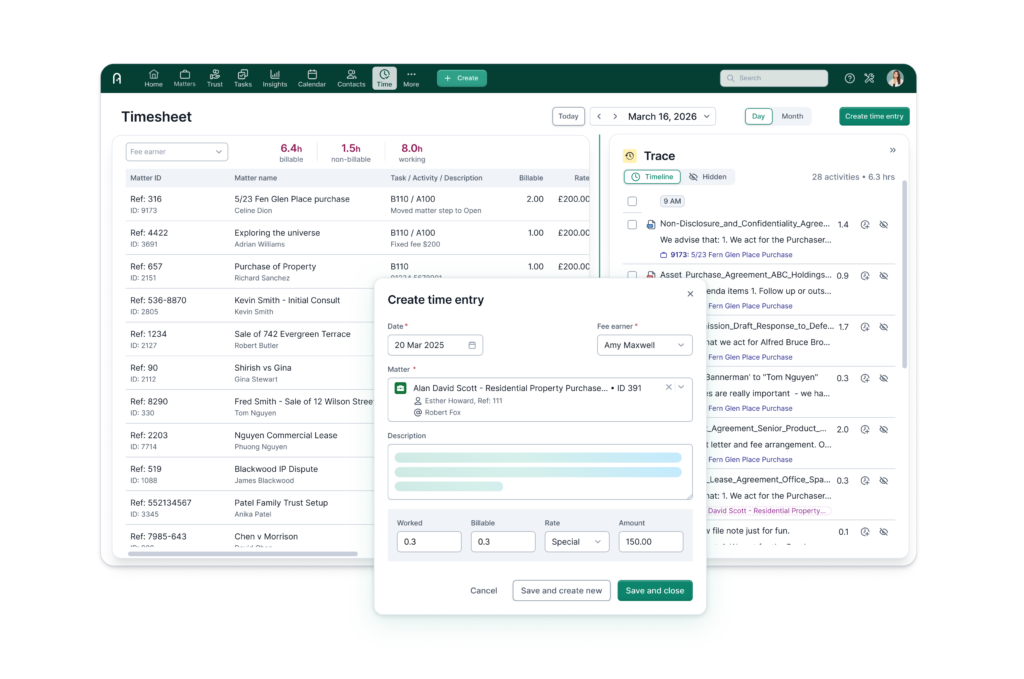The height and width of the screenshot is (679, 1024).
Task: Click the Create time entry button
Action: click(x=874, y=116)
